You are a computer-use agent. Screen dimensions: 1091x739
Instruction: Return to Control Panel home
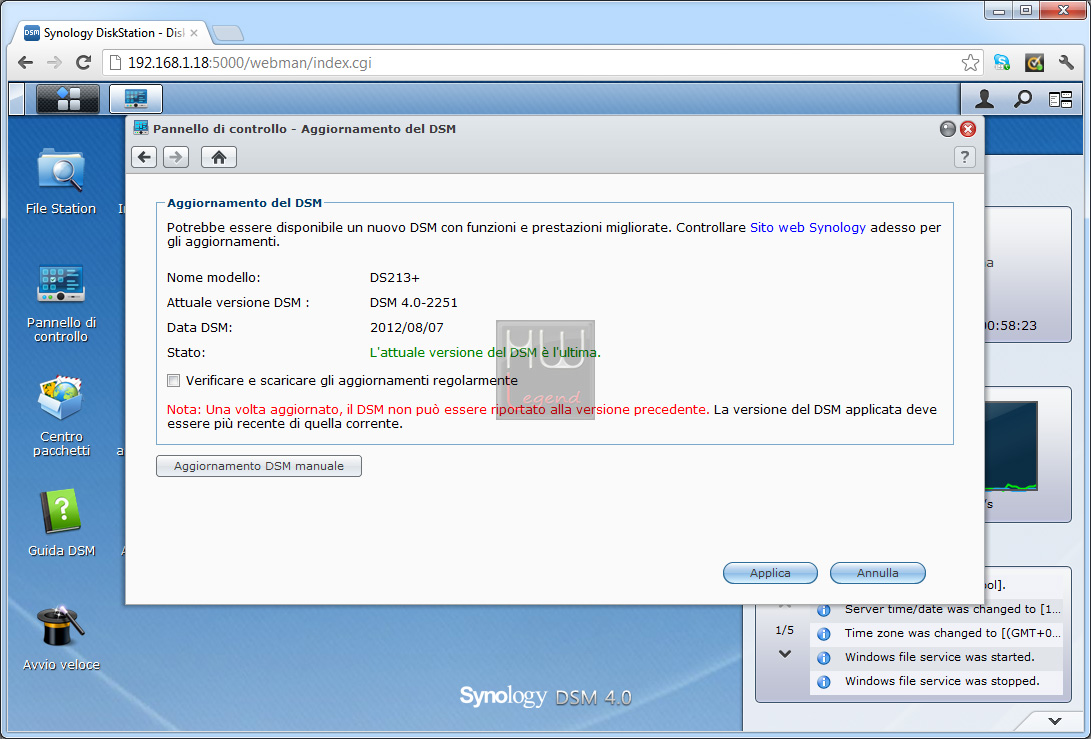click(219, 157)
